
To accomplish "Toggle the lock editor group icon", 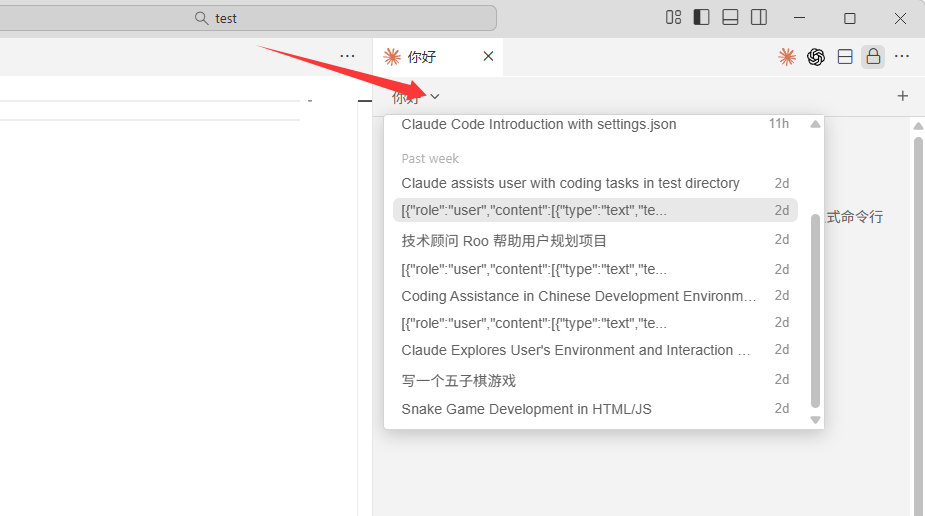I will (873, 57).
